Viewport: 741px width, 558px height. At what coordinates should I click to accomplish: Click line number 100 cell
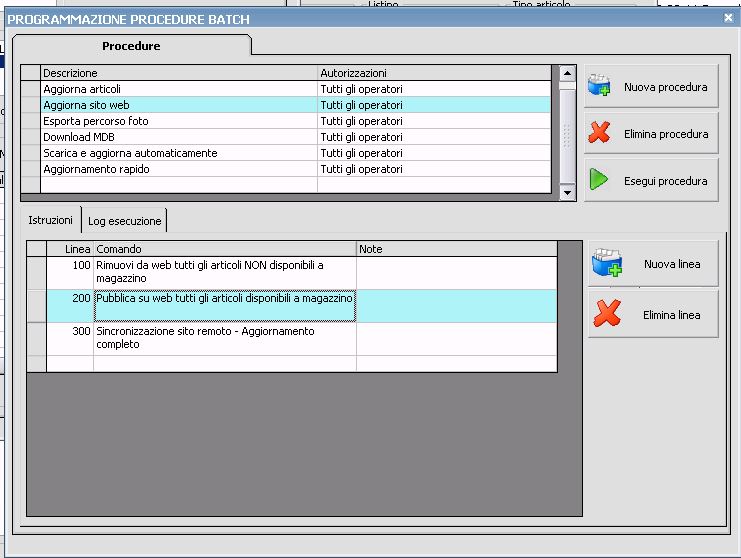(70, 273)
